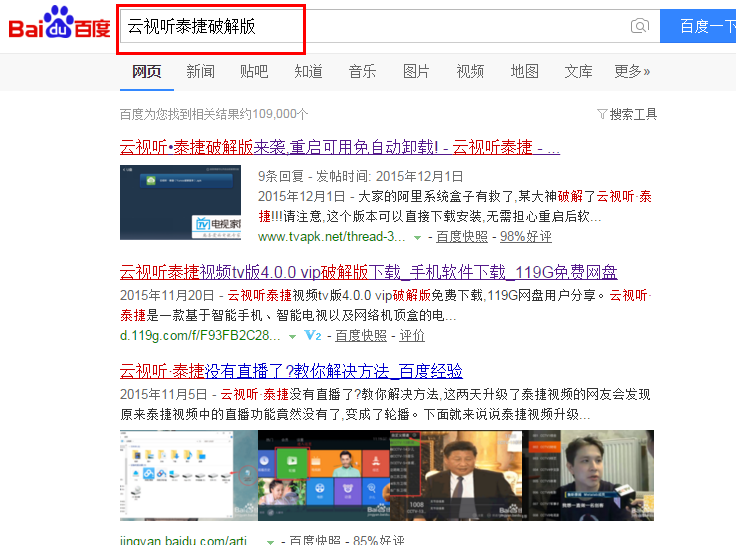Expand the 更多» menu

(x=632, y=71)
